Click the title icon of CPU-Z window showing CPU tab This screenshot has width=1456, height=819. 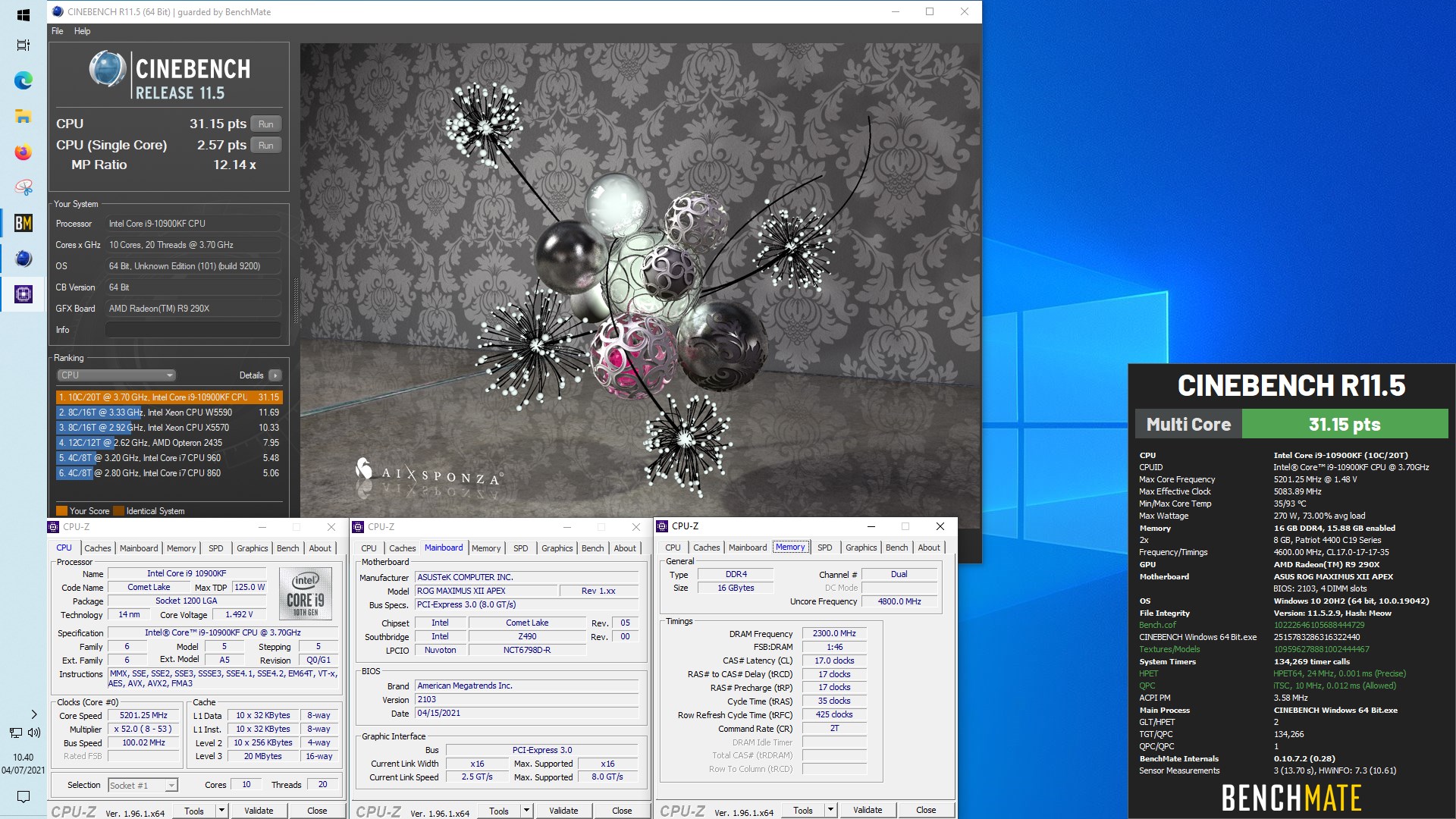tap(53, 527)
